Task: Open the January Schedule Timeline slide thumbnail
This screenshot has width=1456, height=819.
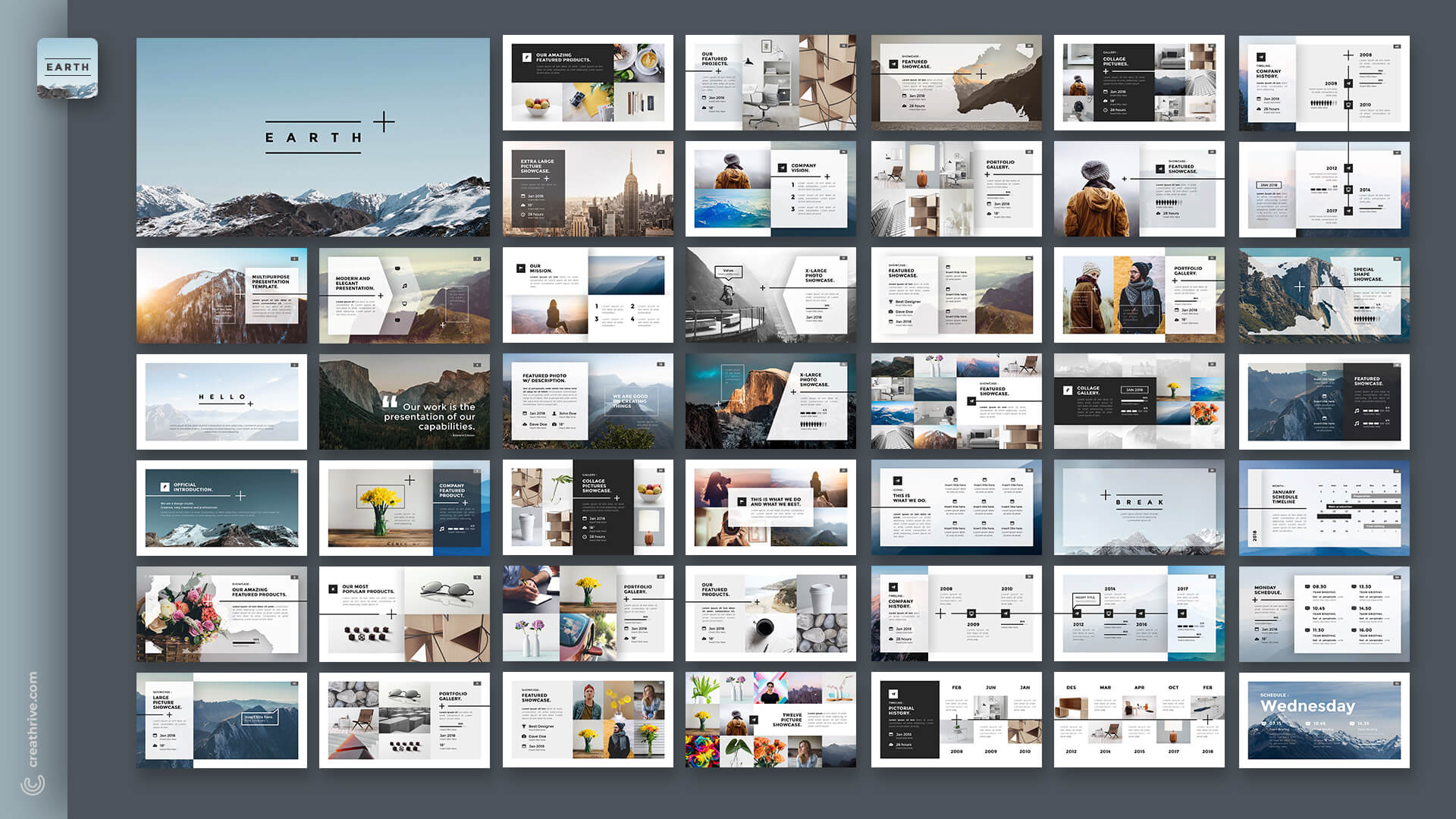Action: [x=1323, y=508]
